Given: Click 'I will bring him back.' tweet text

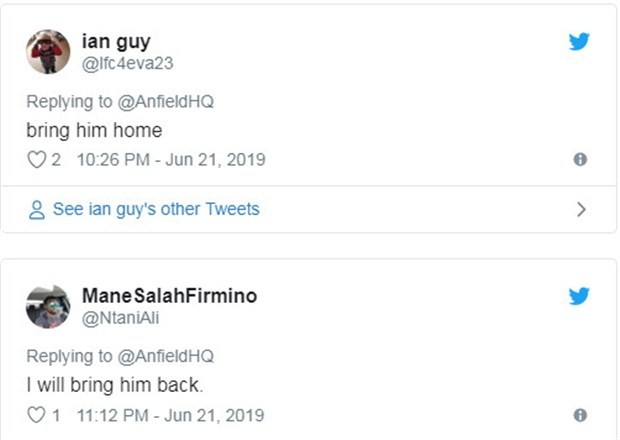Looking at the screenshot, I should coord(104,386).
